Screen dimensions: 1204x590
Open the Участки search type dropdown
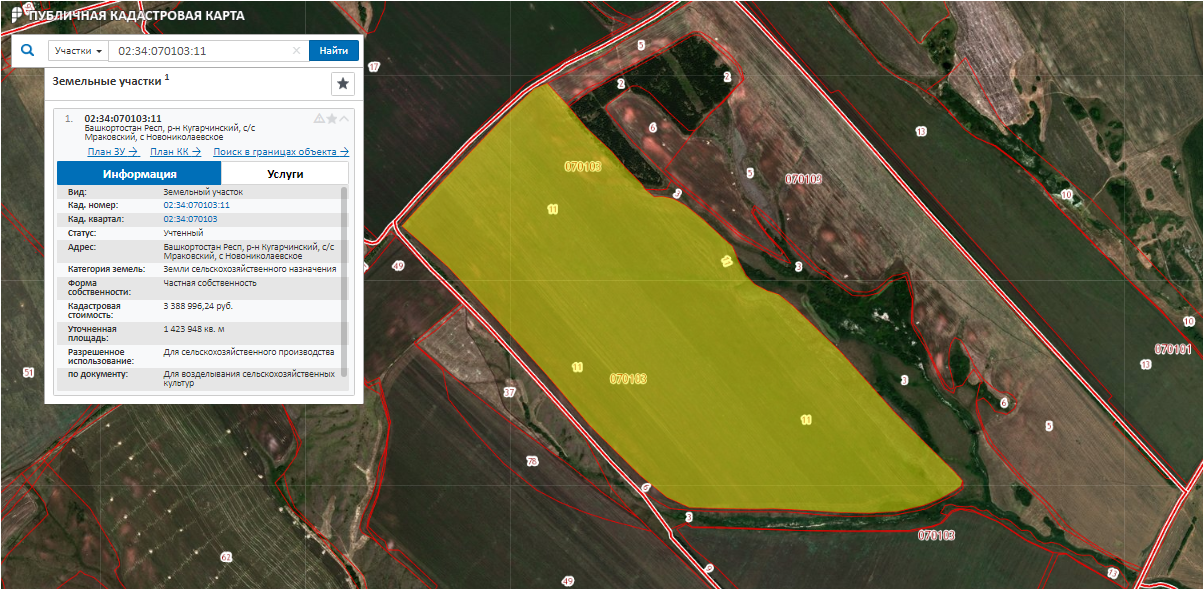point(79,51)
